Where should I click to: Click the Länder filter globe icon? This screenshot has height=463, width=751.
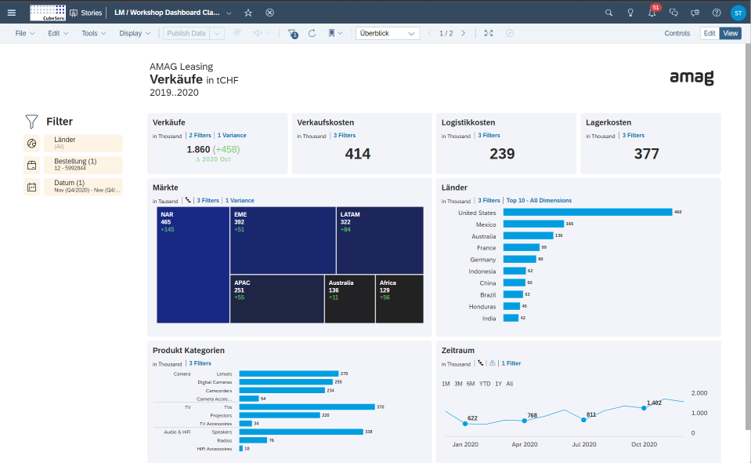[x=32, y=143]
